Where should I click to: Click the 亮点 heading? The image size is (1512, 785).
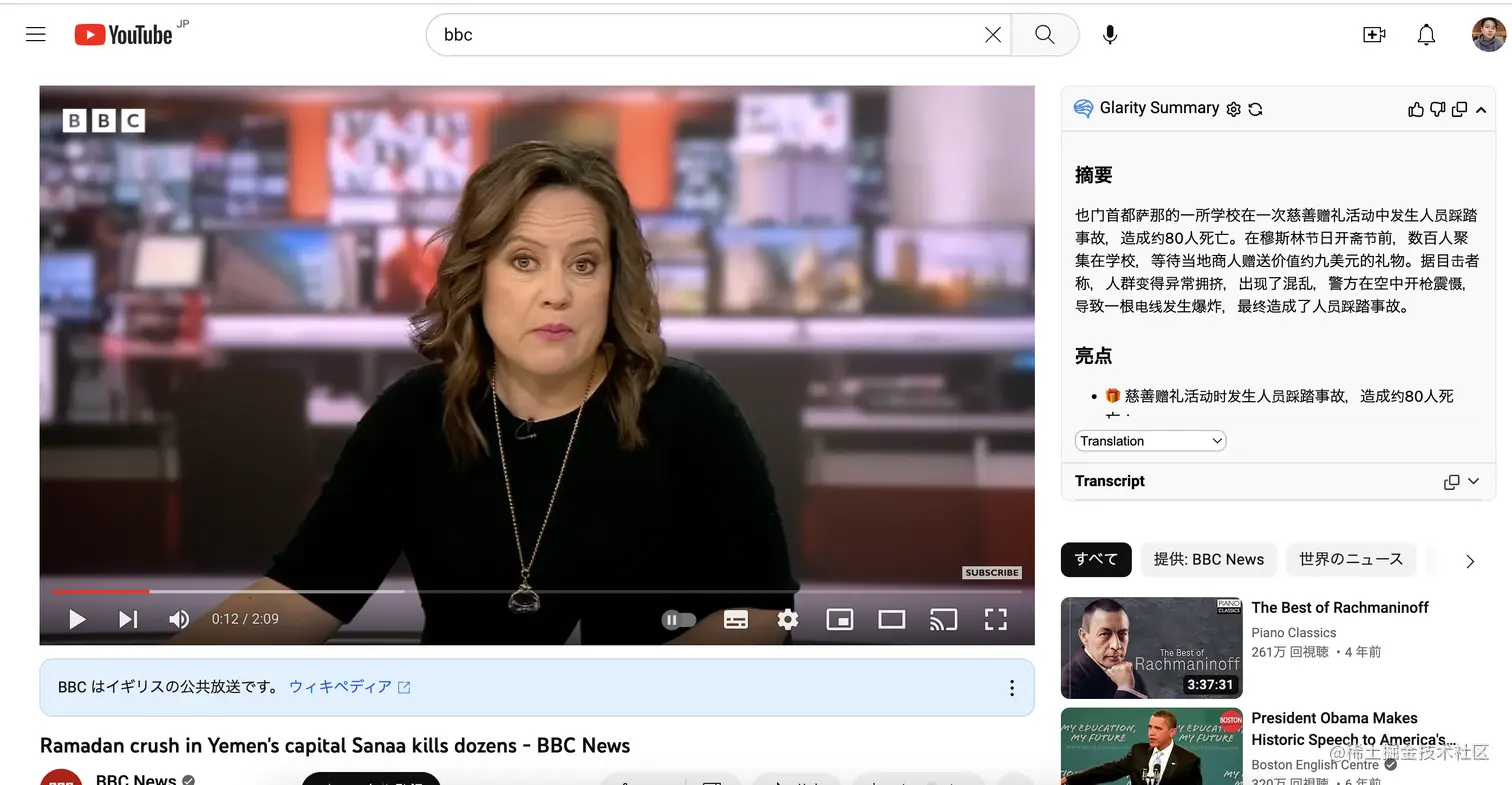(1094, 356)
